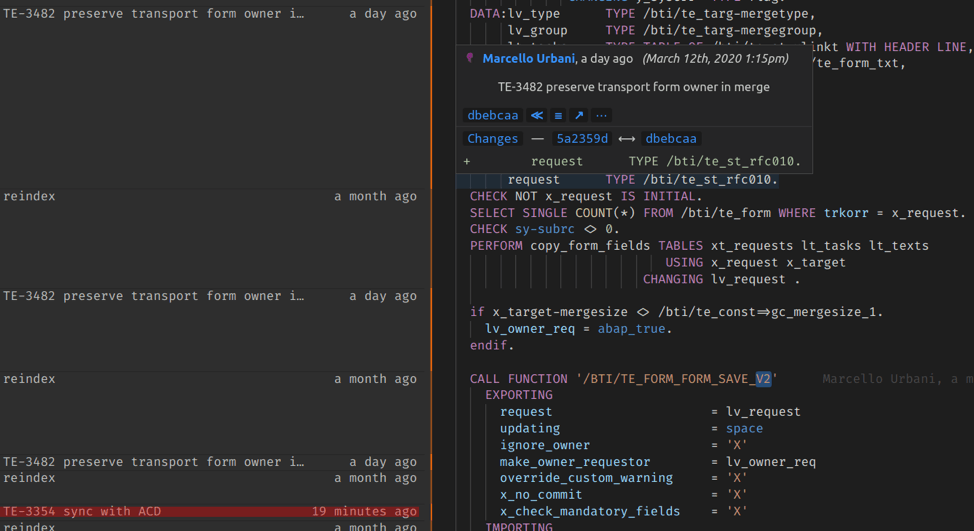Click 'reindex' blame annotation beside CHECK NOT x_request
974x531 pixels.
(29, 196)
